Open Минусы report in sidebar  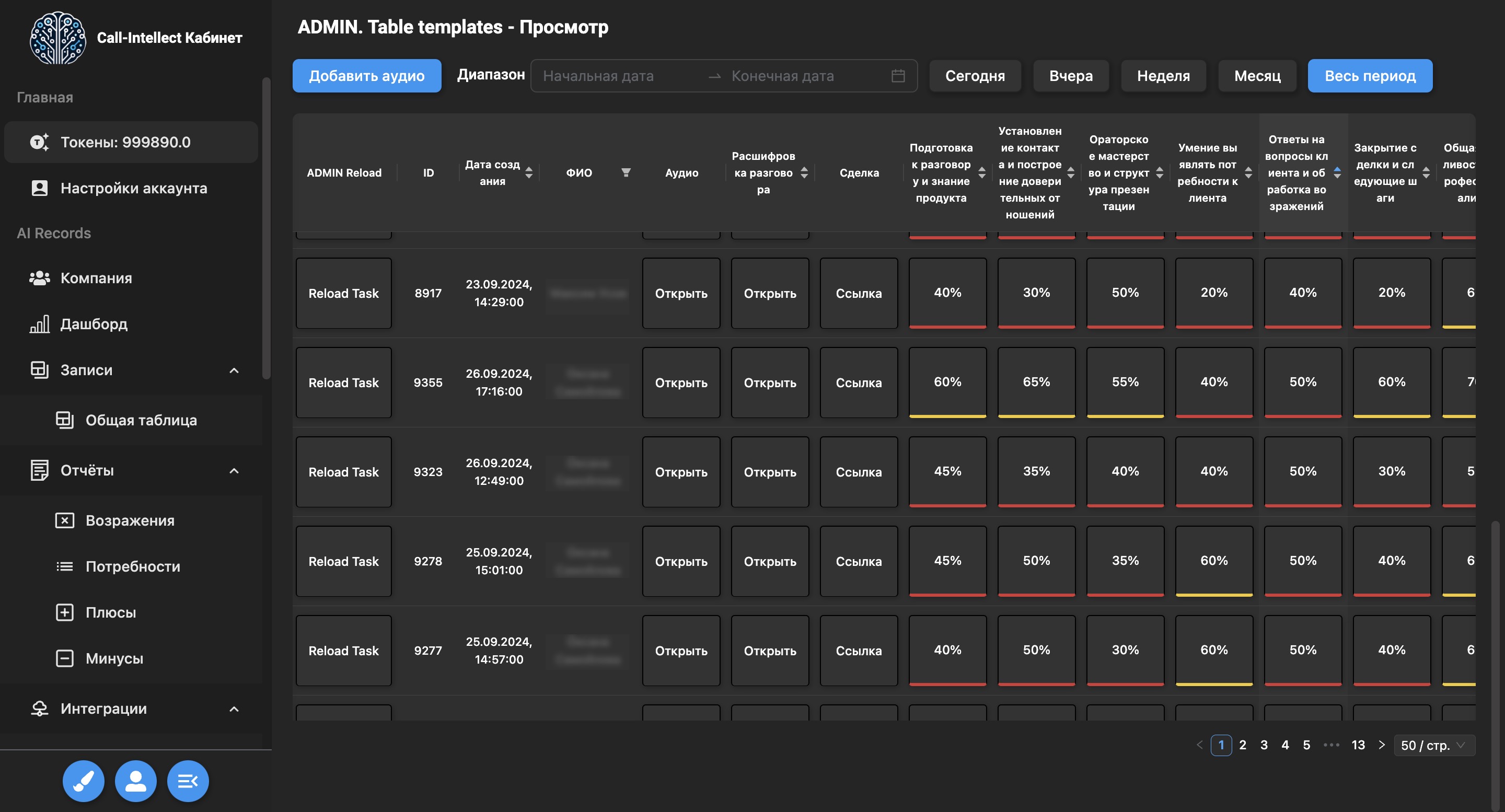click(114, 658)
